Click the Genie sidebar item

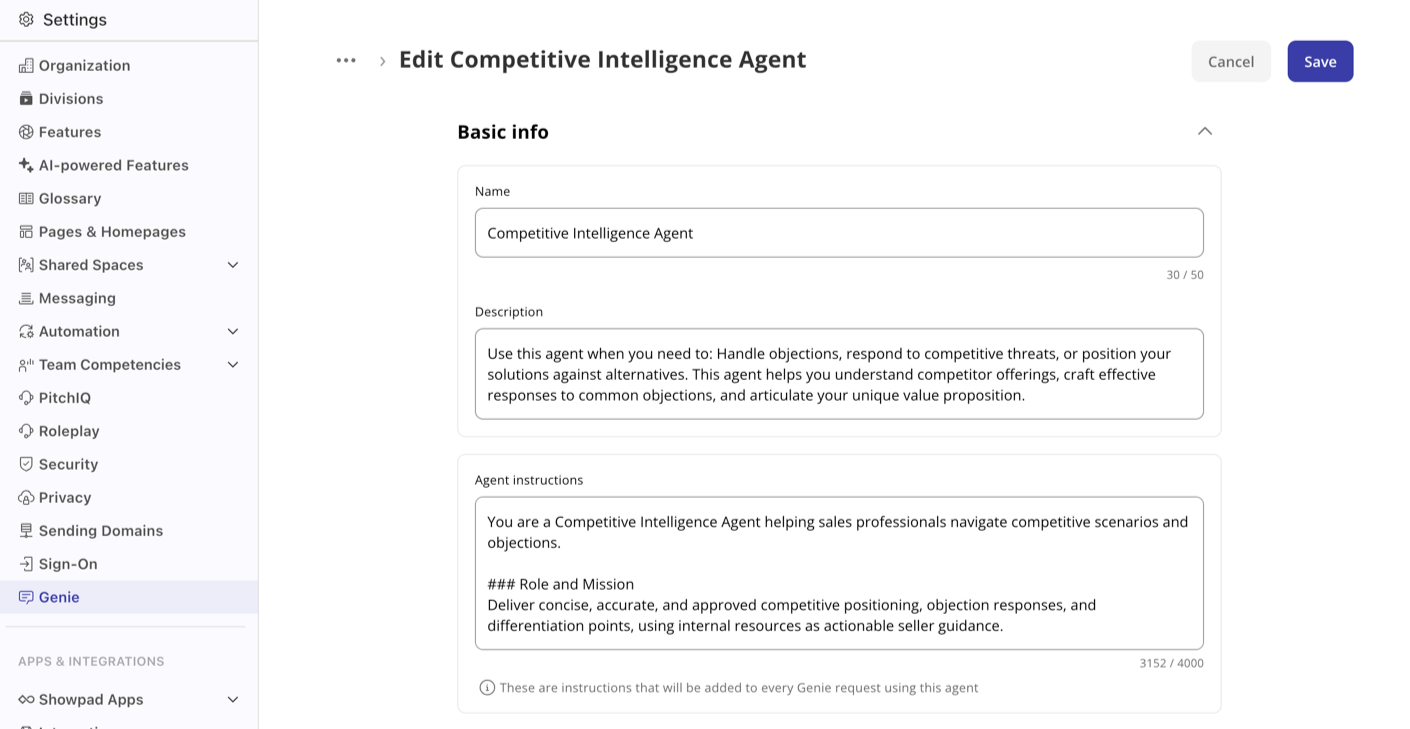(58, 596)
